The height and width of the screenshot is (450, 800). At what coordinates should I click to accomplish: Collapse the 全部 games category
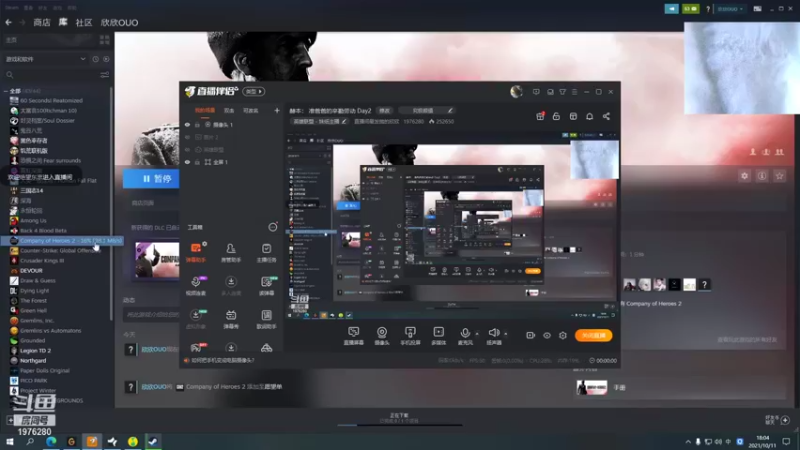tap(6, 91)
